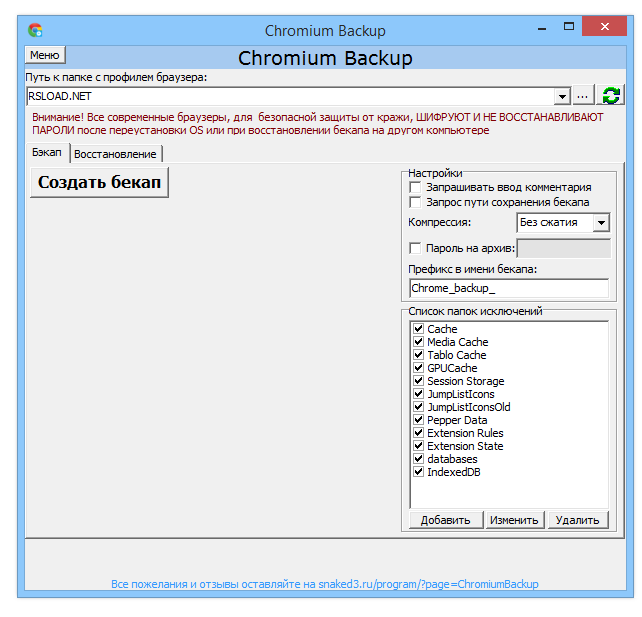The height and width of the screenshot is (617, 642).
Task: Click the Добавить button
Action: 446,520
